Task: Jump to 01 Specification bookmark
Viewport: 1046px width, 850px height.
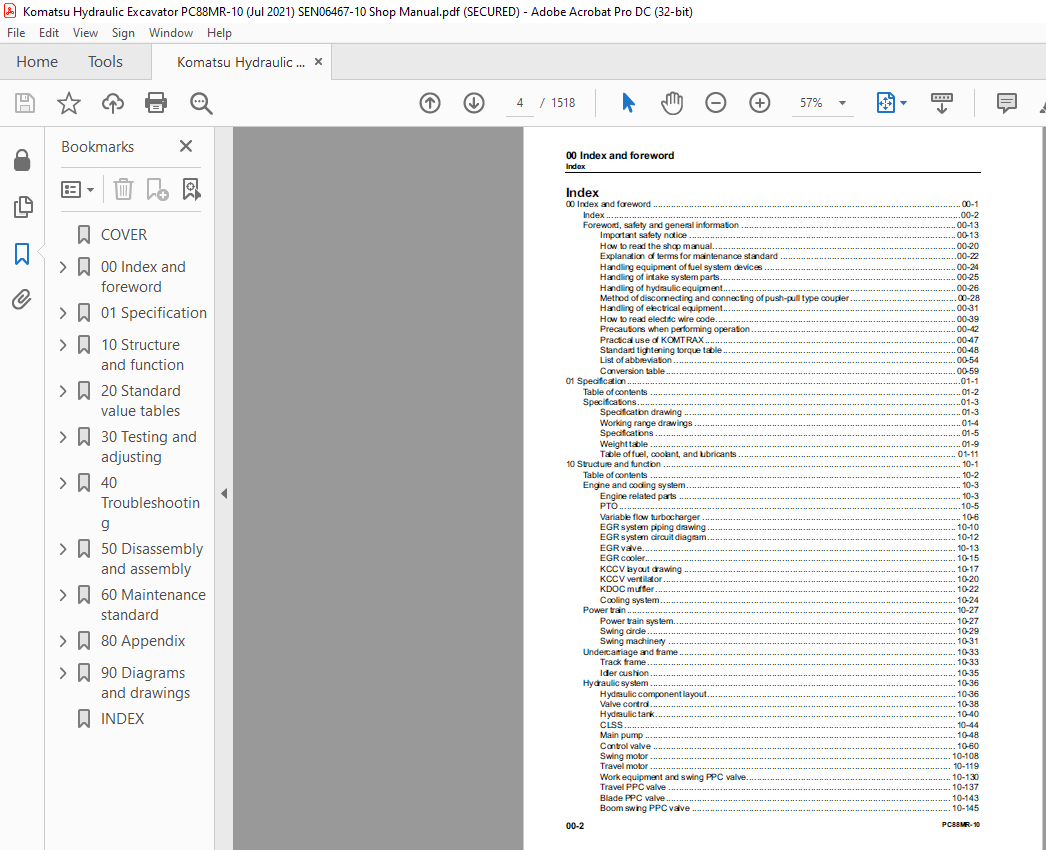Action: [154, 313]
